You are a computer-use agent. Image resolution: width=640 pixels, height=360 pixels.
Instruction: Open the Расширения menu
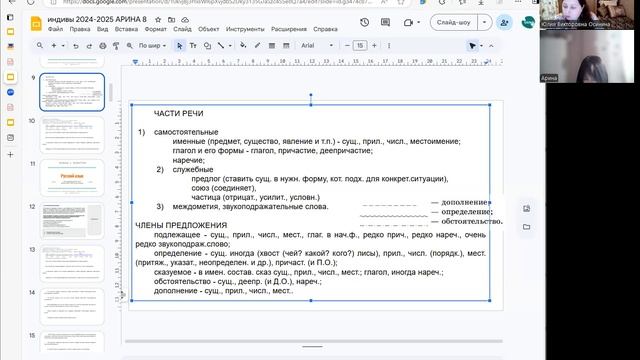click(289, 29)
